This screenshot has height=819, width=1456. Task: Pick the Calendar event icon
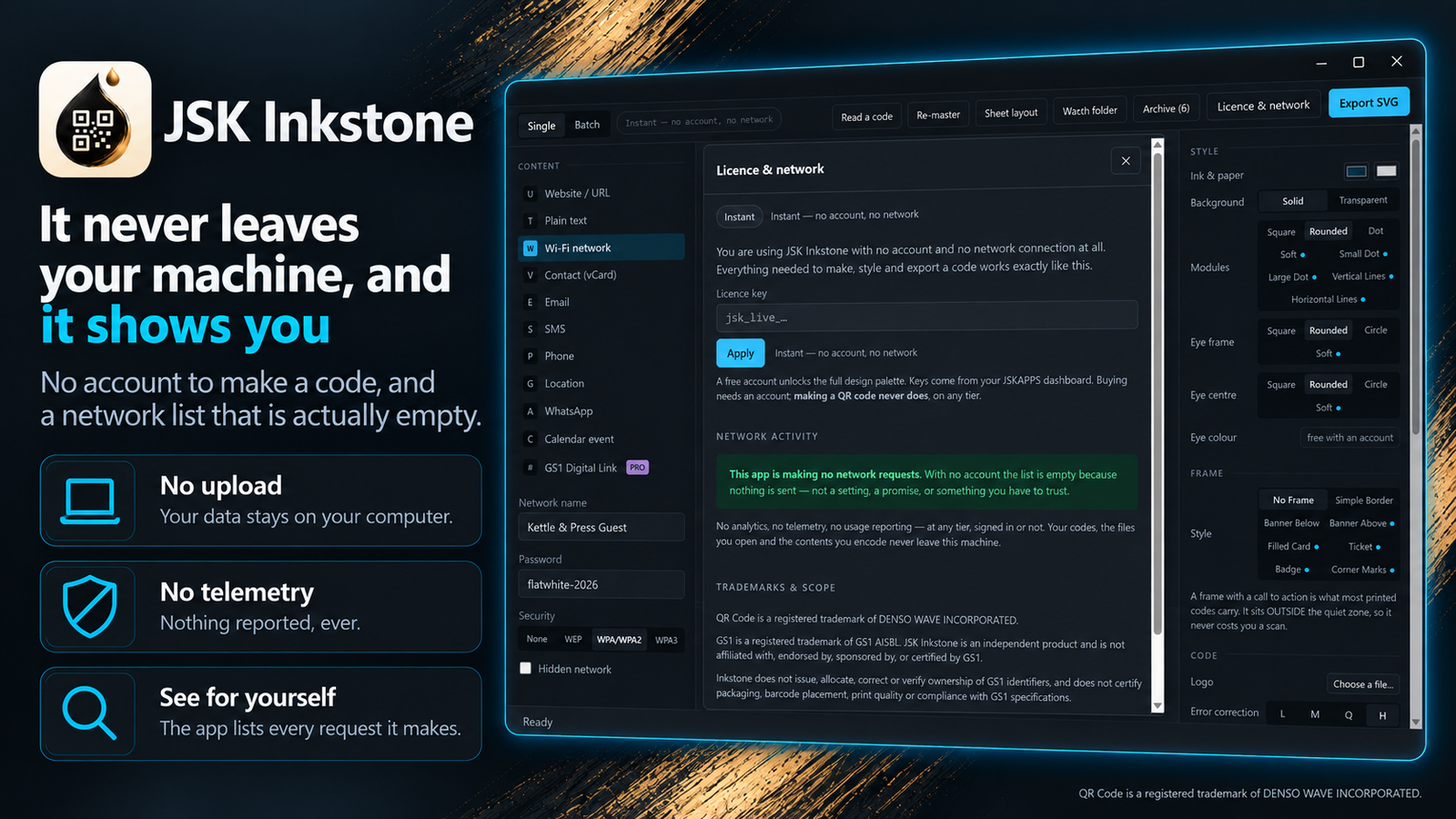click(x=531, y=440)
